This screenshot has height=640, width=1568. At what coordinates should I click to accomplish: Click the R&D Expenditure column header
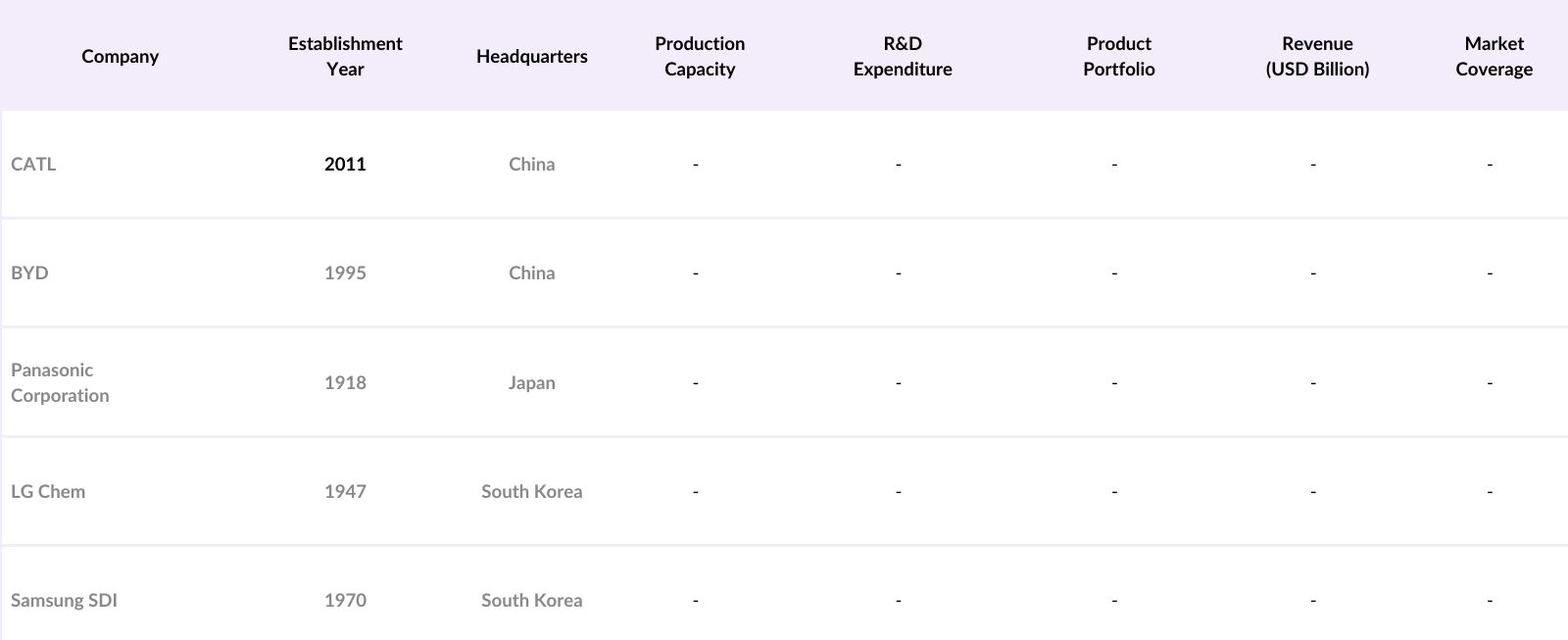902,56
